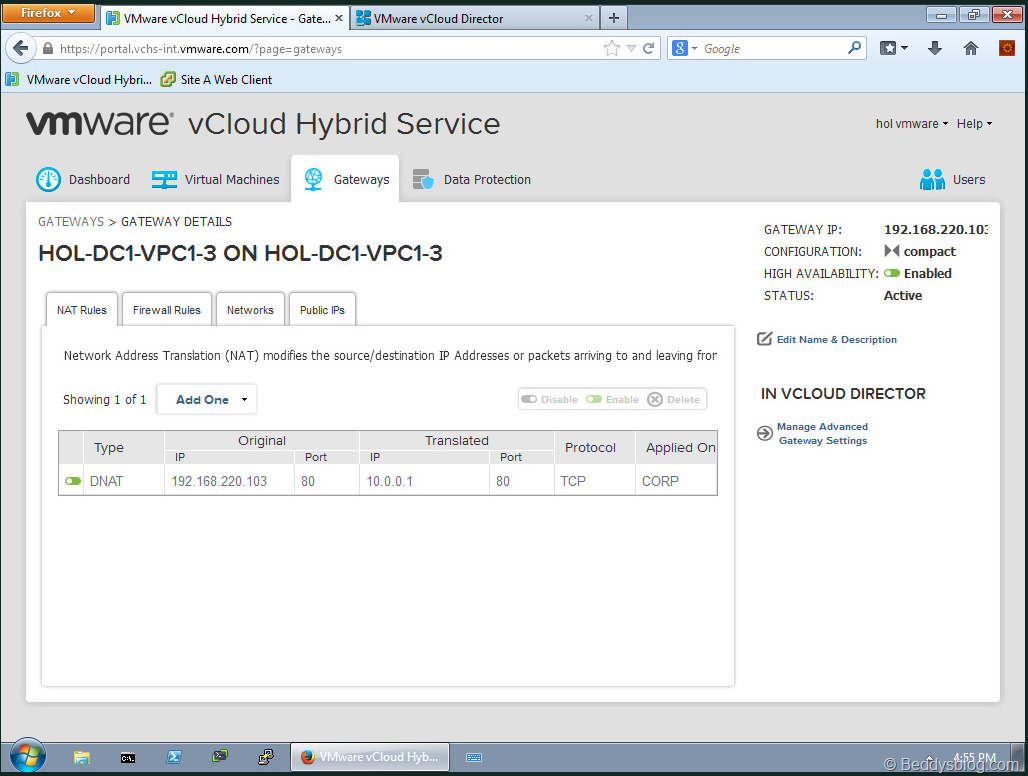Expand the hol vmware user menu

tap(912, 123)
